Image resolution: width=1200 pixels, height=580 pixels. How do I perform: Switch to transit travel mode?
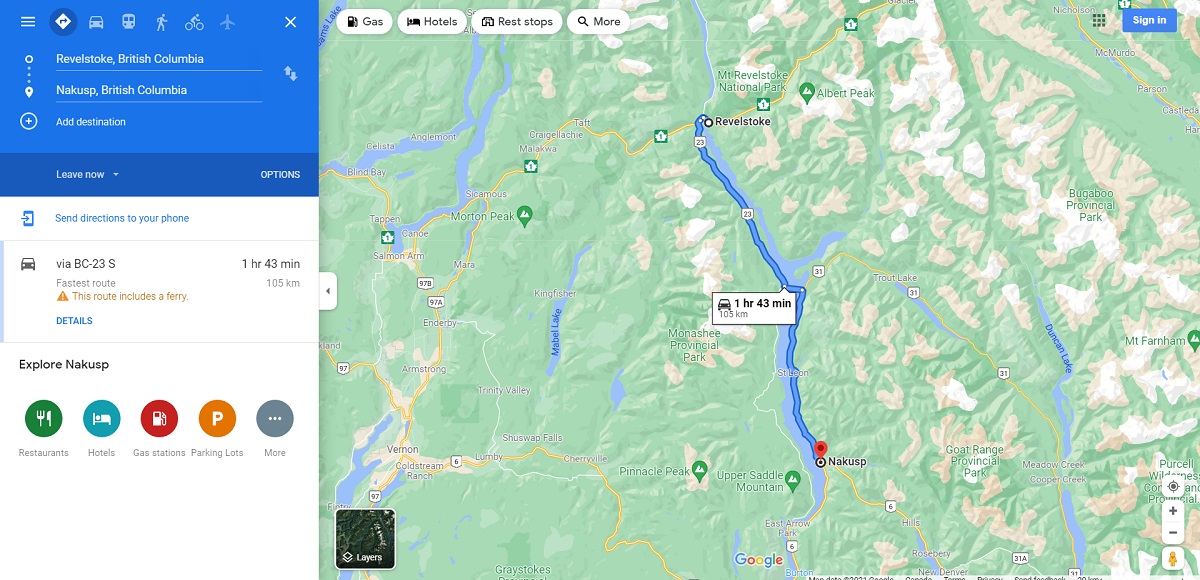click(x=129, y=22)
